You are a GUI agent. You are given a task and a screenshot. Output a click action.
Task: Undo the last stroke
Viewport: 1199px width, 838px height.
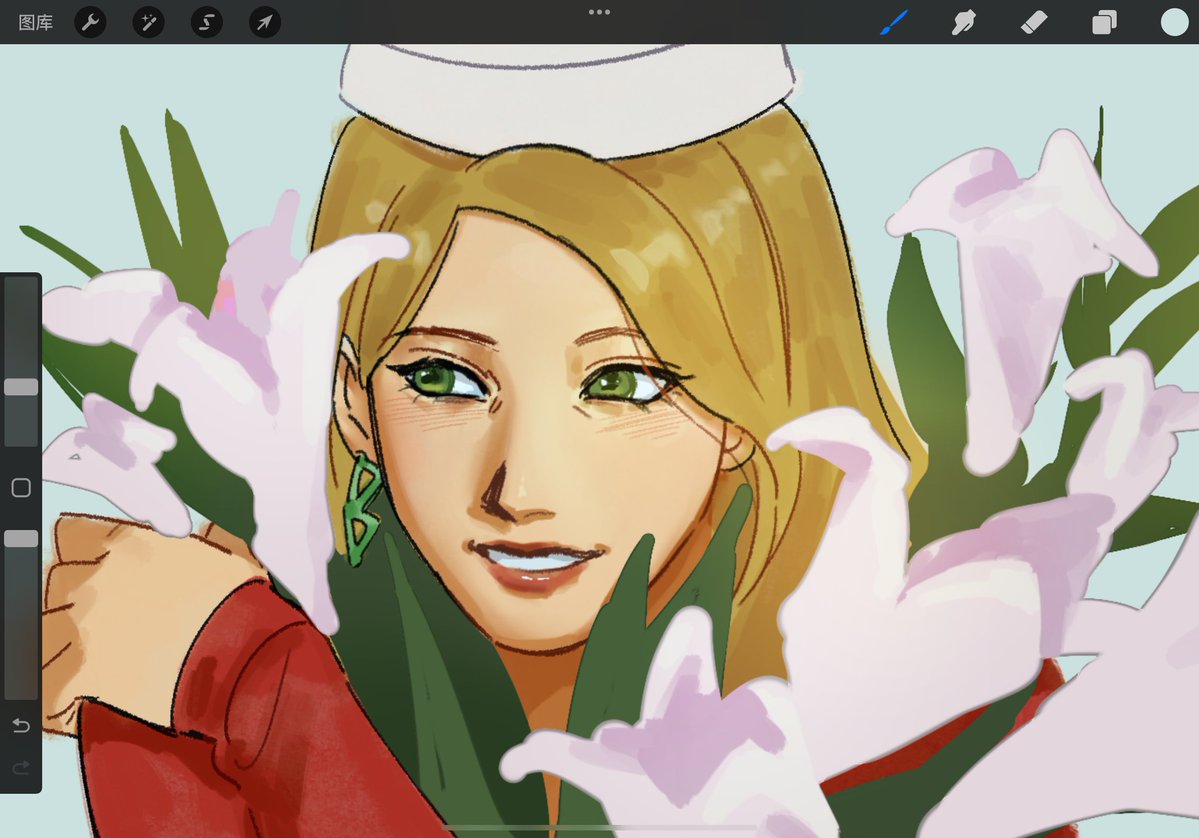pos(21,725)
